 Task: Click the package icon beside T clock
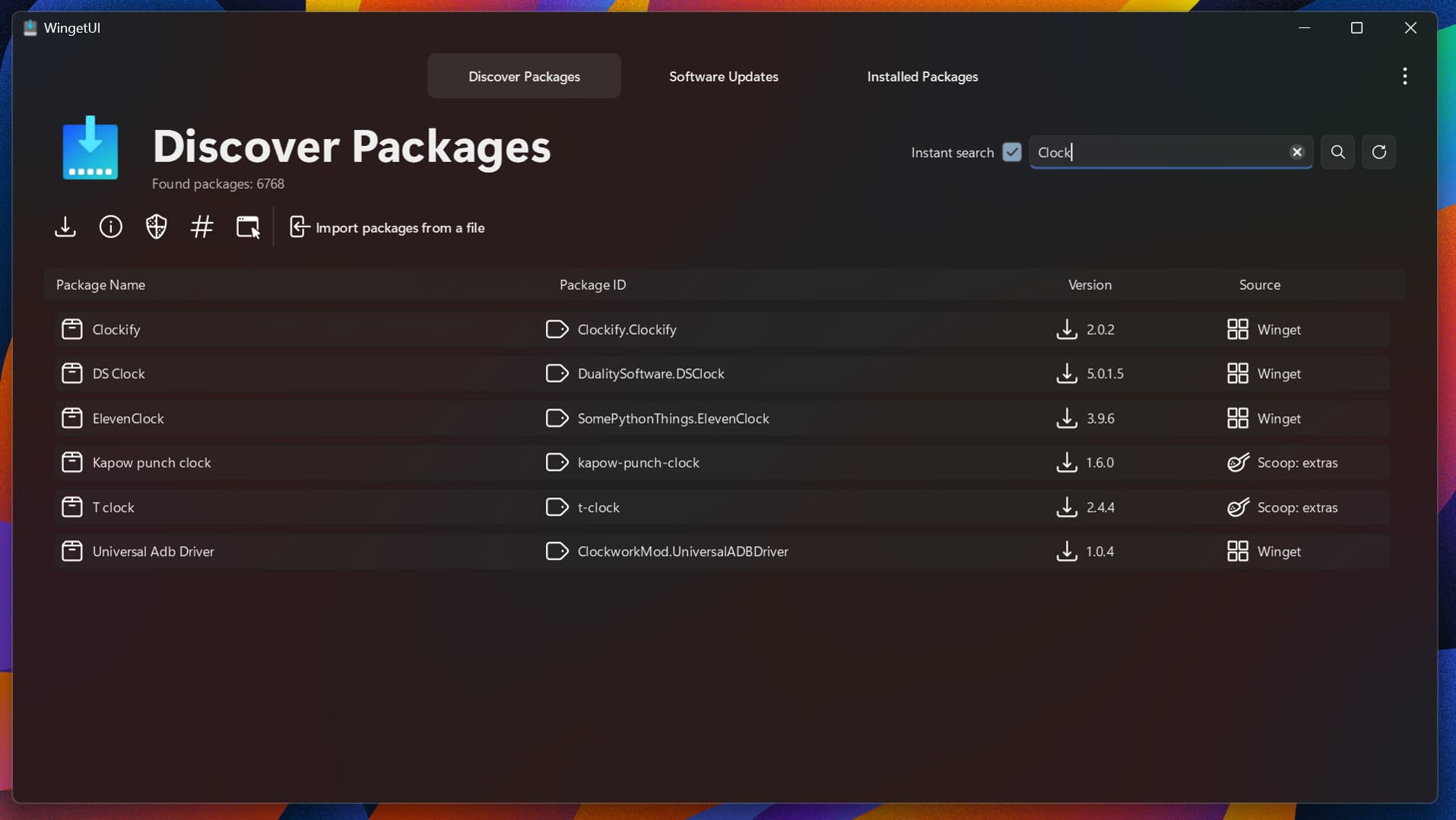click(x=72, y=507)
